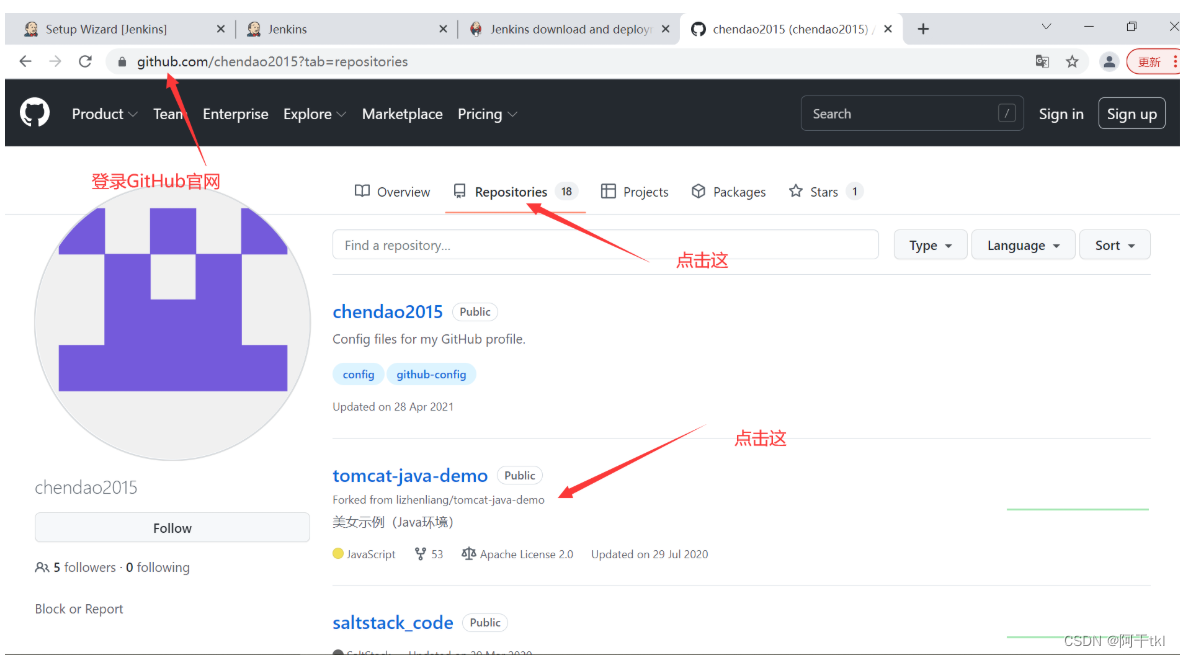Click the repositories count badge 18

[567, 191]
